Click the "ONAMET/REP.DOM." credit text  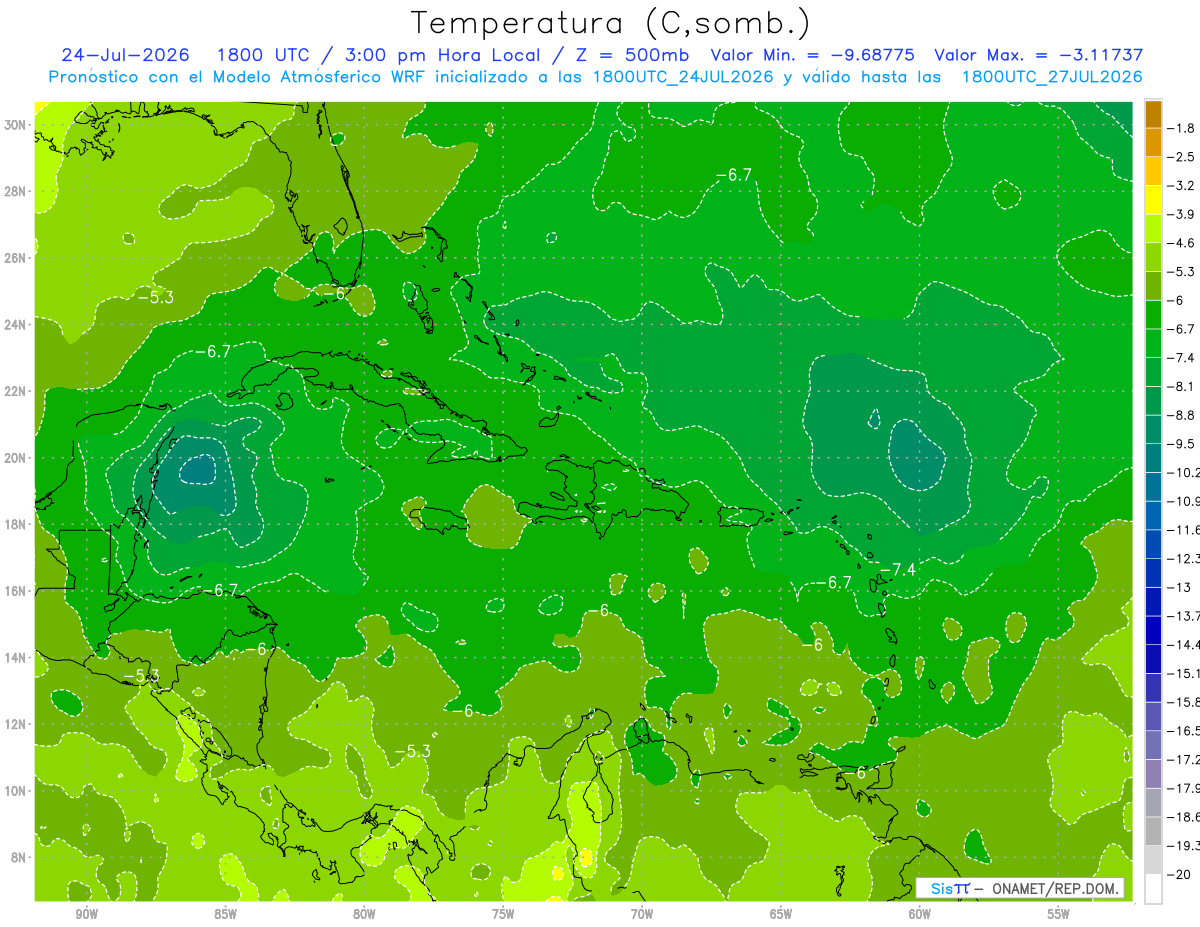(x=1054, y=888)
